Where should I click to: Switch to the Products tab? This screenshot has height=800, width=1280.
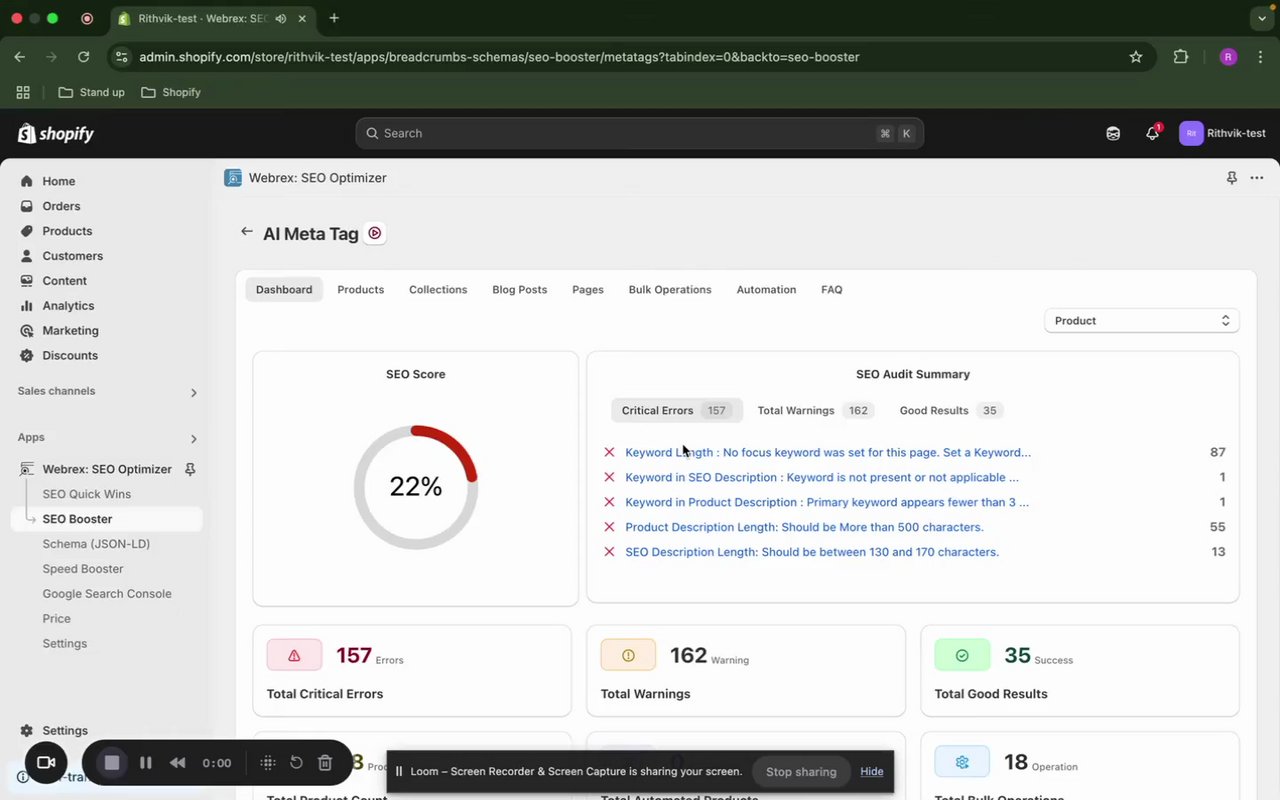click(x=361, y=290)
